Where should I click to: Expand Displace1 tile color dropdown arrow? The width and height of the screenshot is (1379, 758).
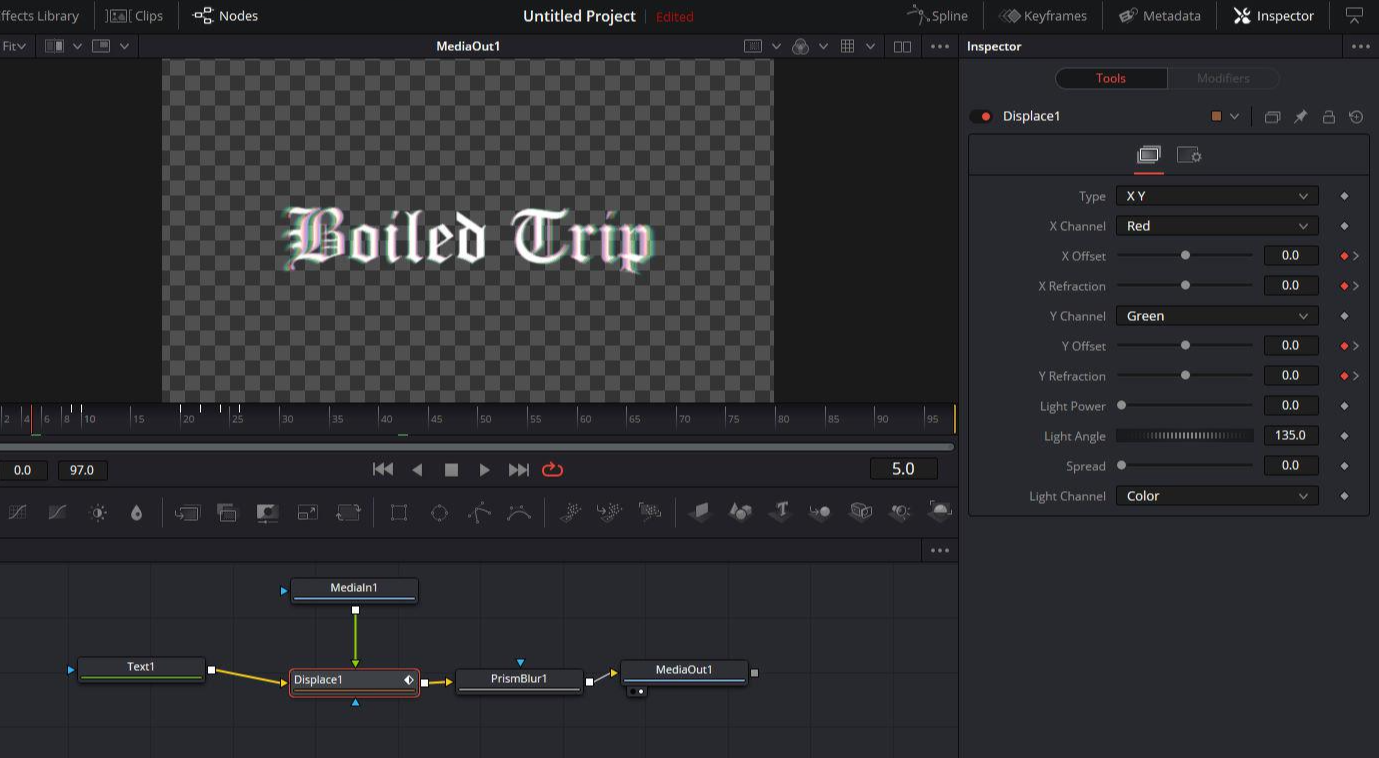click(1235, 117)
